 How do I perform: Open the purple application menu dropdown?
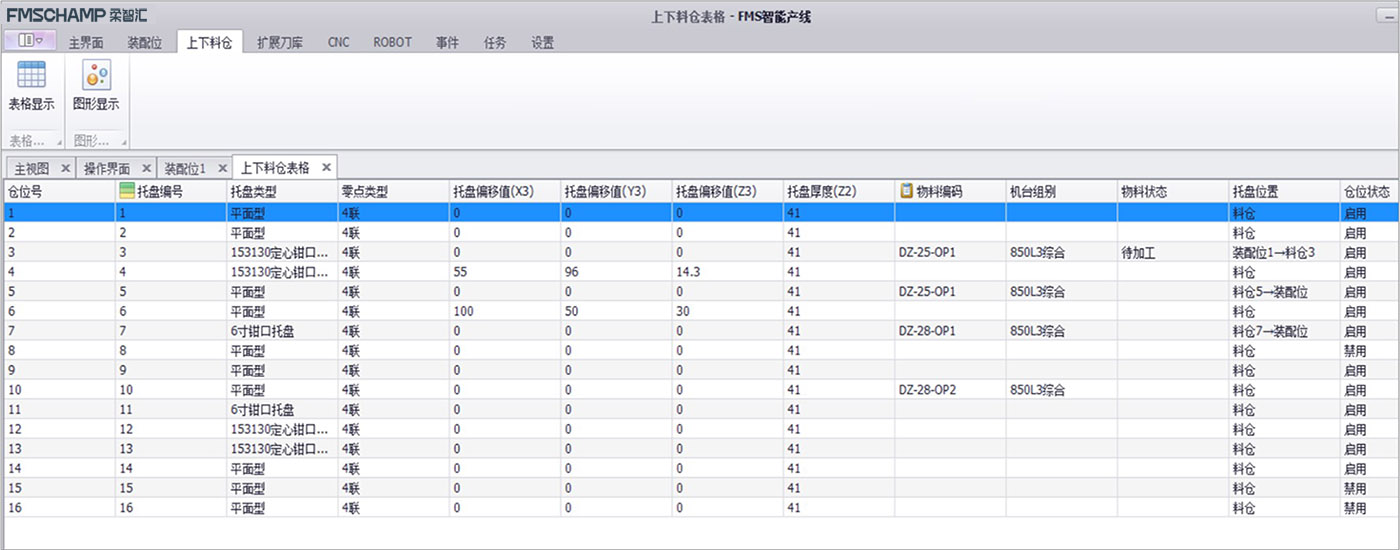point(31,41)
